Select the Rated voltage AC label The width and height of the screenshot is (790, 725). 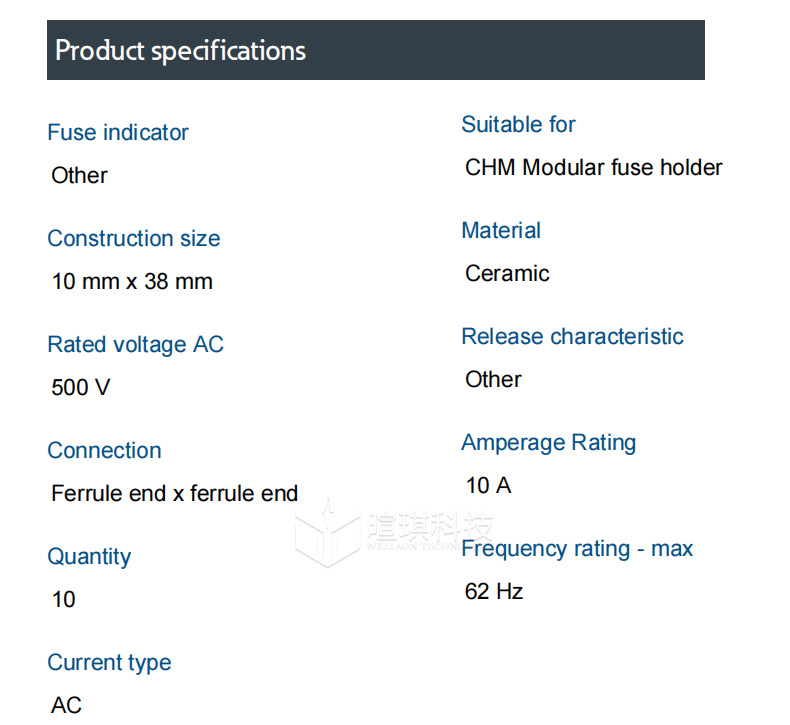point(135,344)
